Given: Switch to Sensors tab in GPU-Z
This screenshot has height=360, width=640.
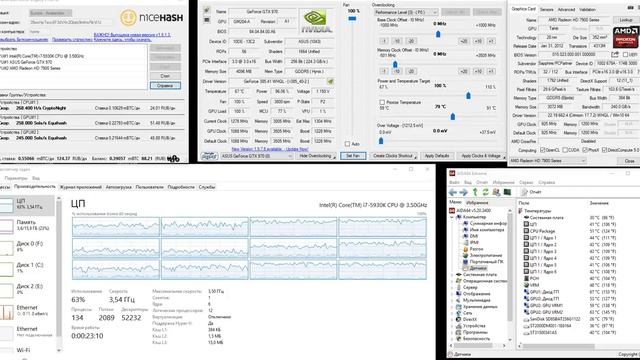Looking at the screenshot, I should point(547,9).
